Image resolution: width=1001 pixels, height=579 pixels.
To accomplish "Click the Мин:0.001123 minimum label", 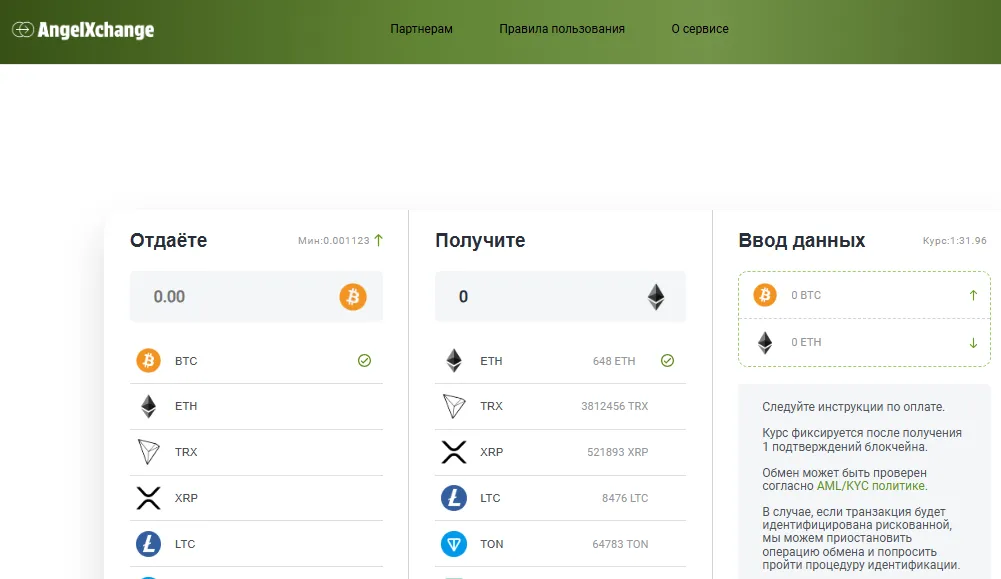I will tap(334, 241).
